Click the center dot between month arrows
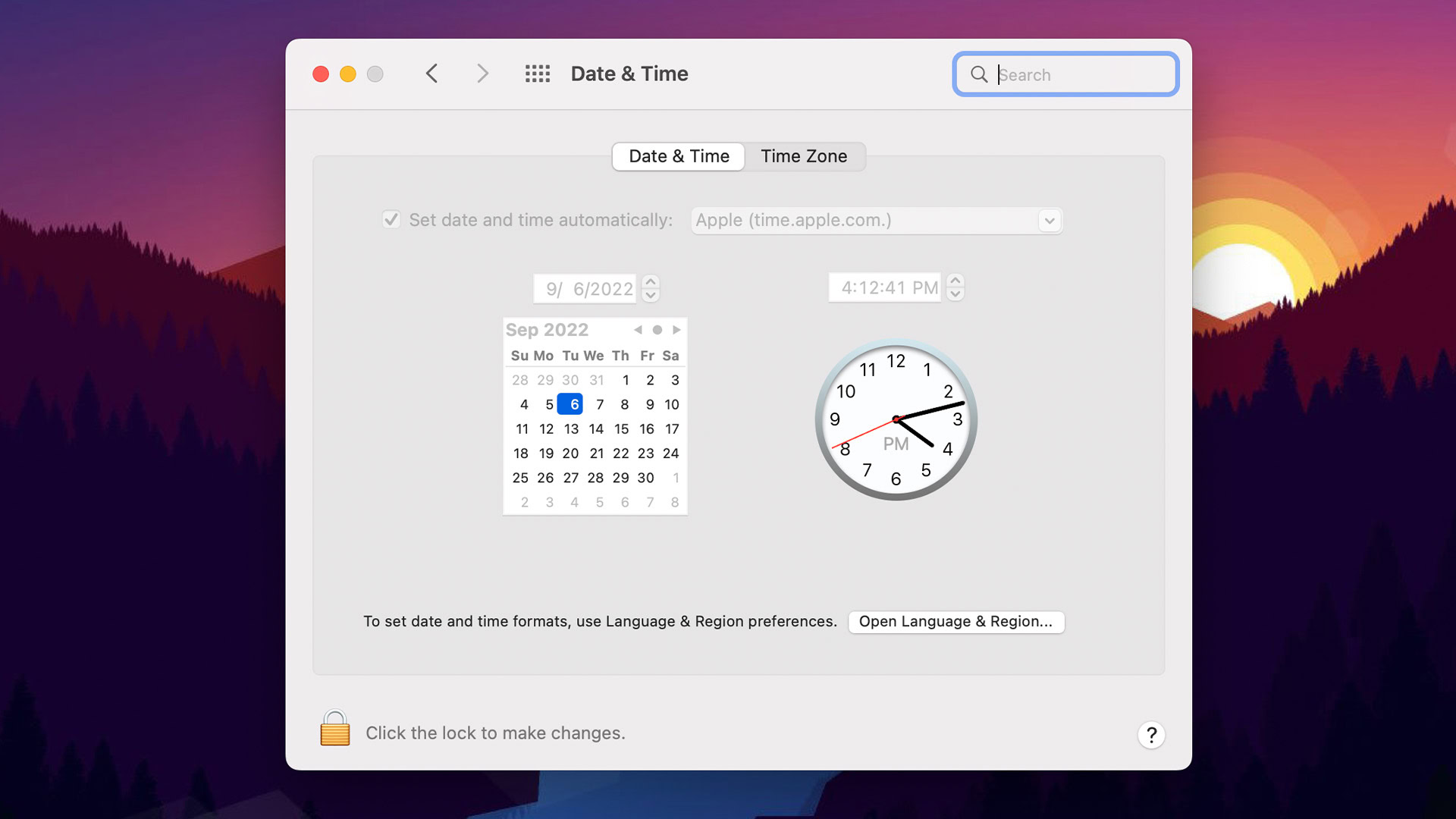 (656, 329)
